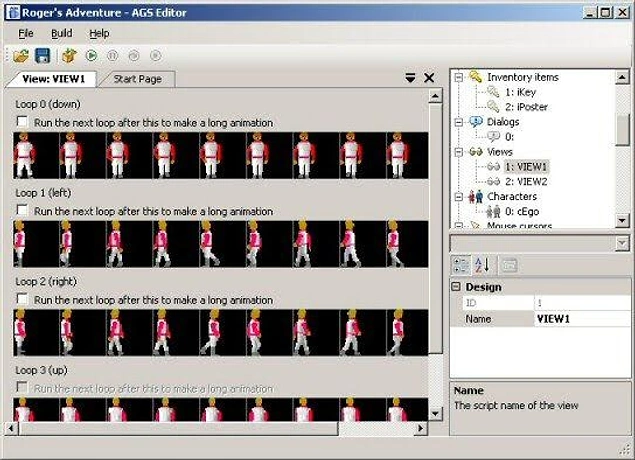Sort properties alphabetically with A-Z icon
This screenshot has width=635, height=460.
pos(482,265)
